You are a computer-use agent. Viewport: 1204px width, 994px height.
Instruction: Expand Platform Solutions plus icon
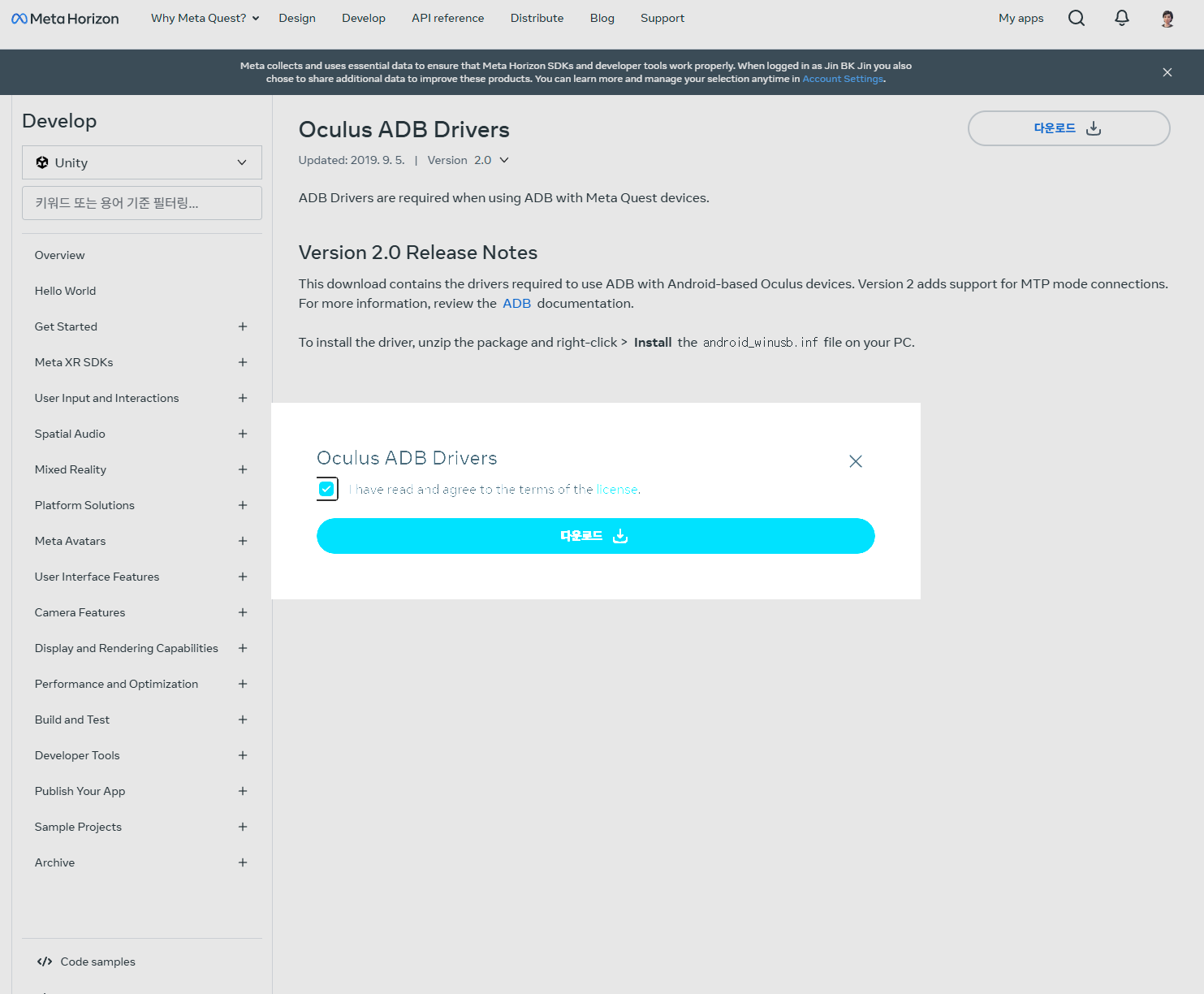pyautogui.click(x=243, y=505)
